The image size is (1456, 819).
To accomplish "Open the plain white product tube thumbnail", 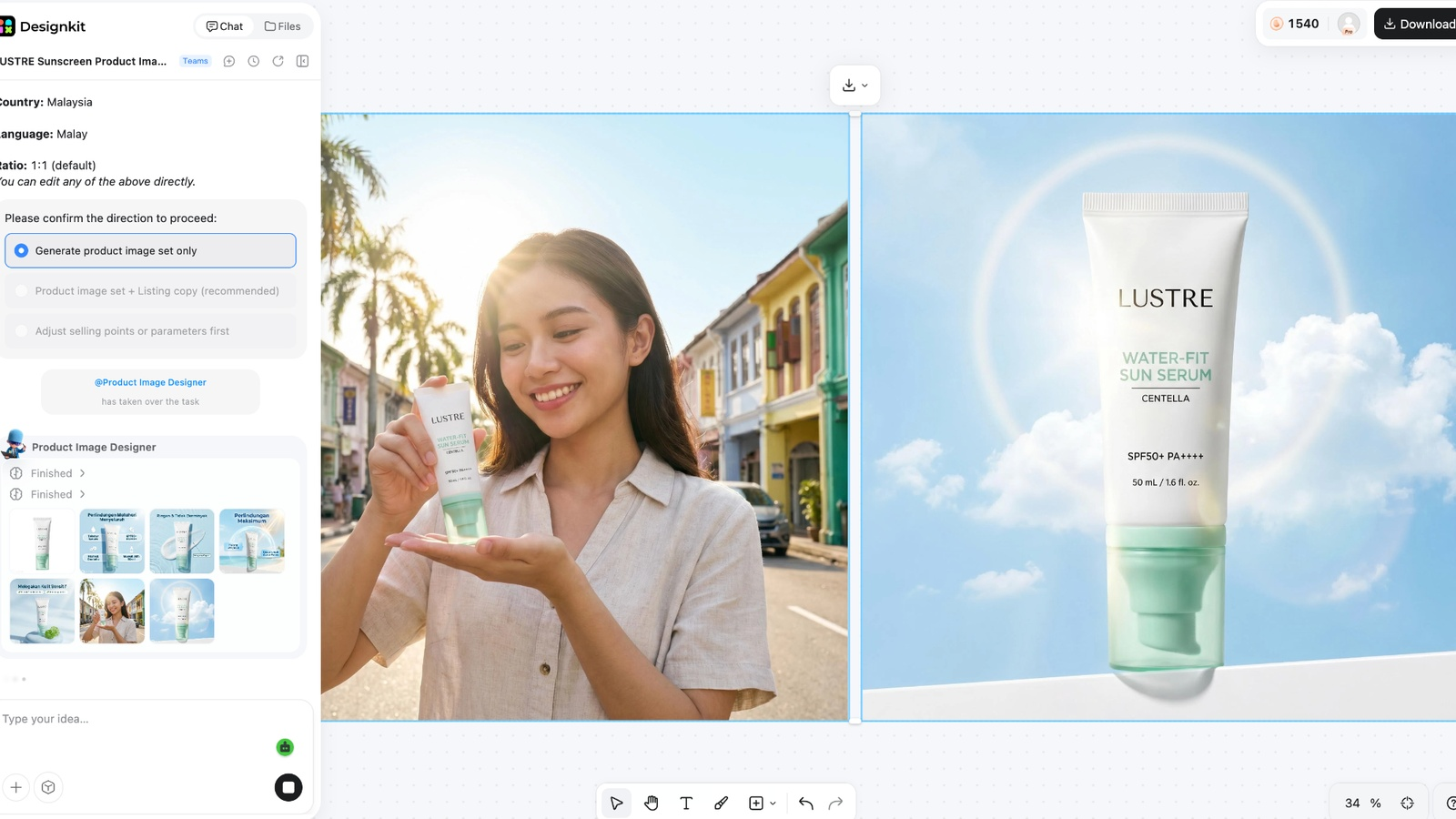I will tap(42, 541).
